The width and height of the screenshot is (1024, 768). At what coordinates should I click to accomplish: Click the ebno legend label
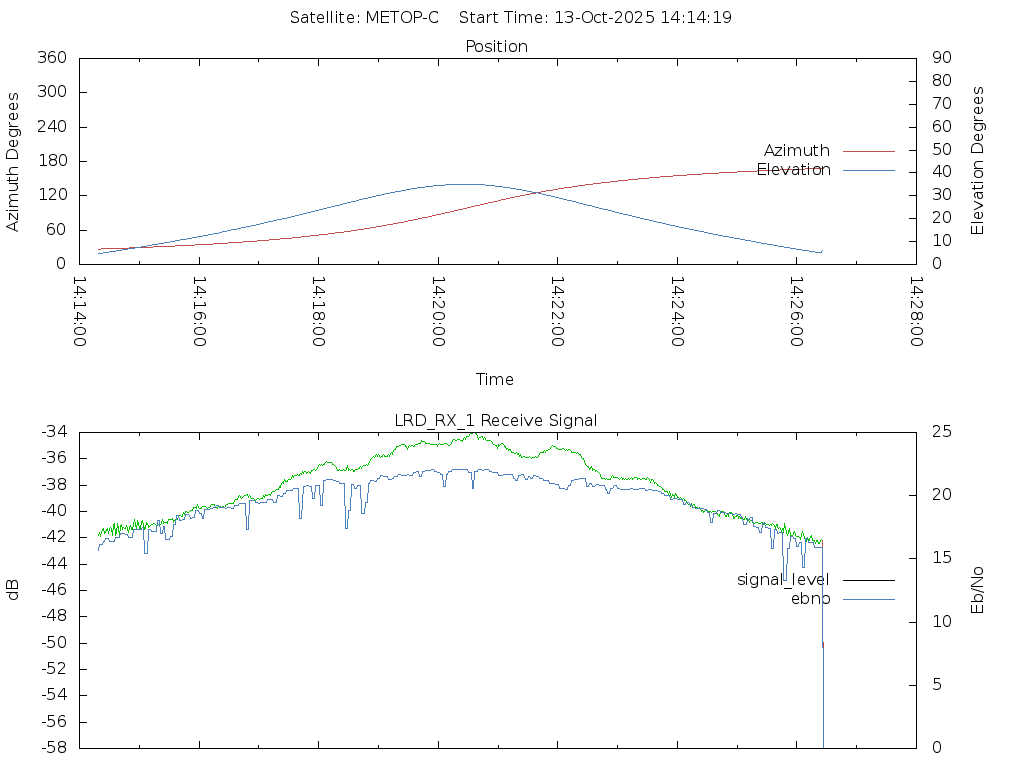tap(810, 599)
